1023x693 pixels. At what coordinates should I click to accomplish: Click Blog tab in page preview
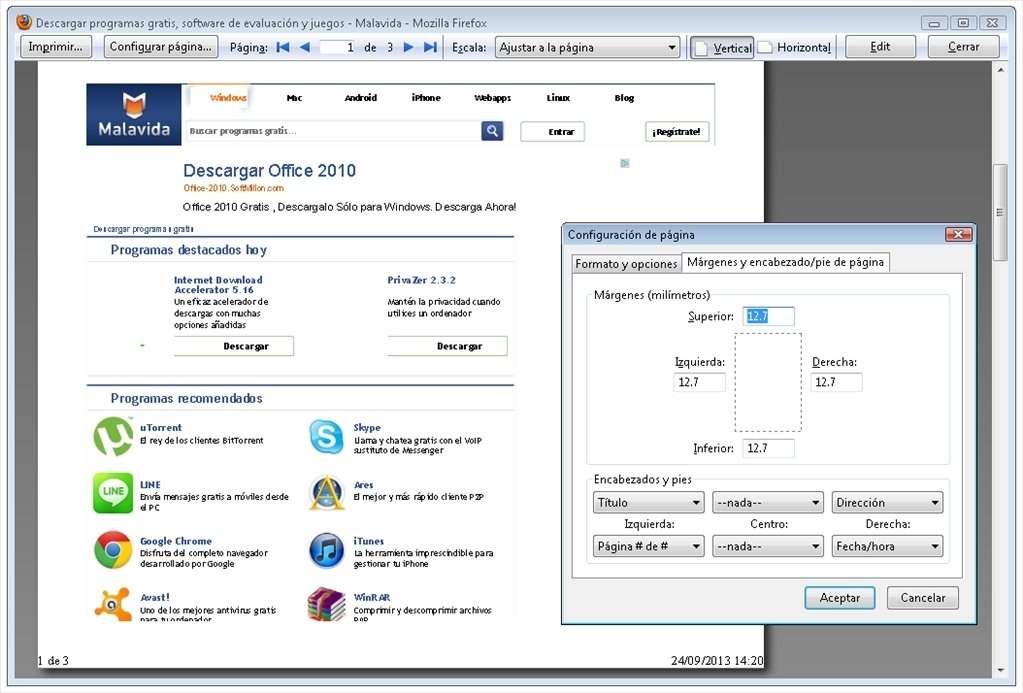[624, 98]
